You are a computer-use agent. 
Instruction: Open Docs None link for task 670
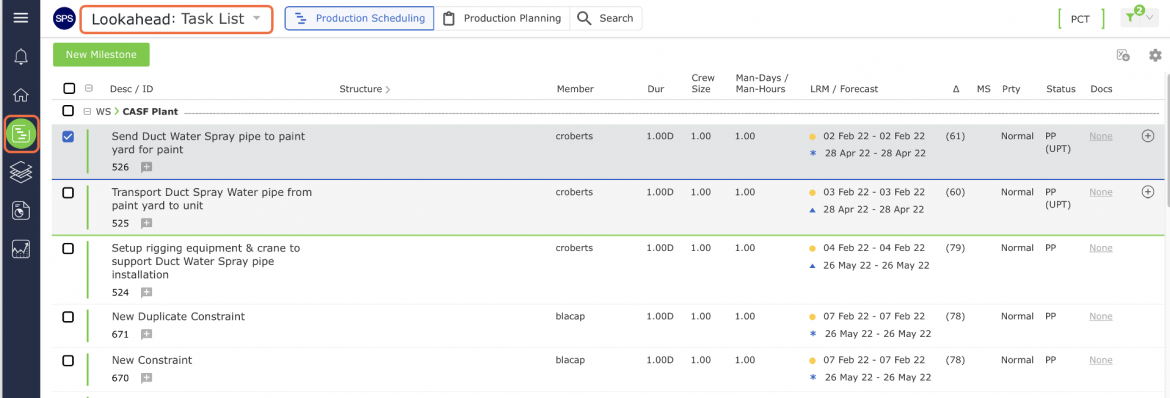pos(1101,360)
